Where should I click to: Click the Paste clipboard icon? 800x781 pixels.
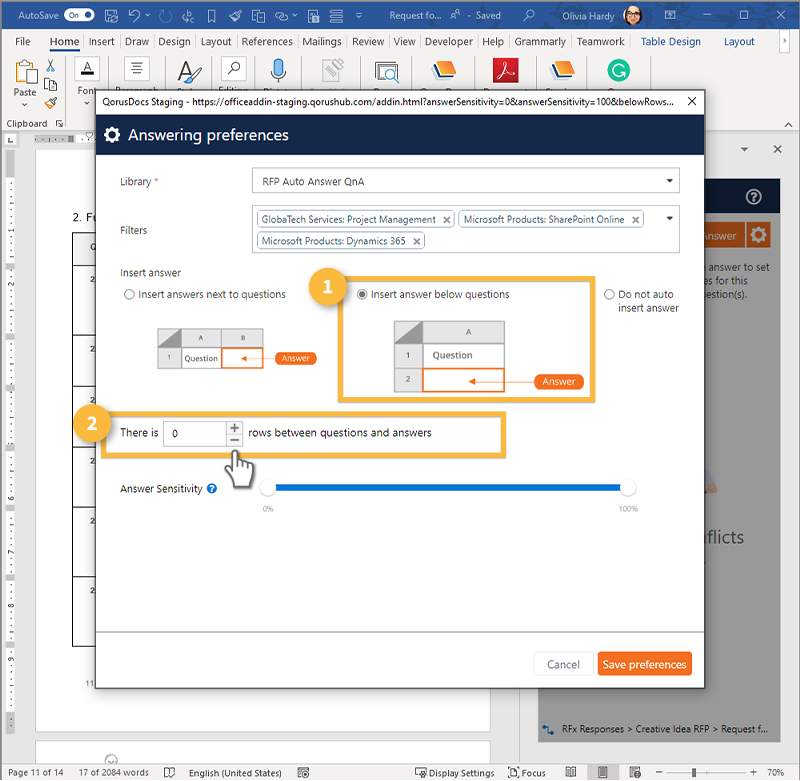coord(26,72)
